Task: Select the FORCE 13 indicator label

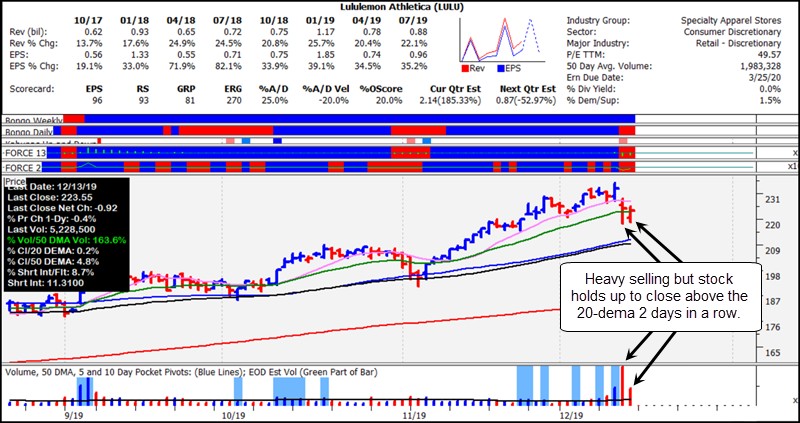Action: (23, 153)
